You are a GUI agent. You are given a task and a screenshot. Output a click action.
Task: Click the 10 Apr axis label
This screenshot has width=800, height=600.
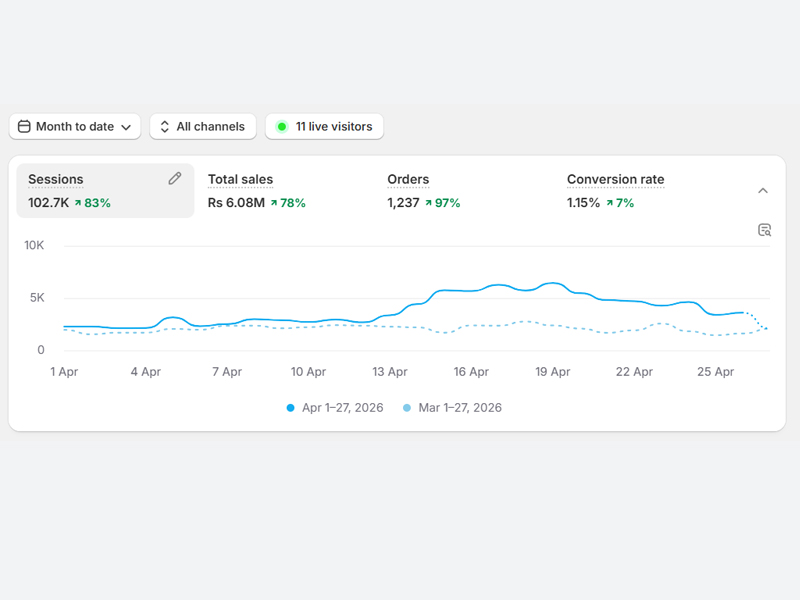click(x=308, y=372)
